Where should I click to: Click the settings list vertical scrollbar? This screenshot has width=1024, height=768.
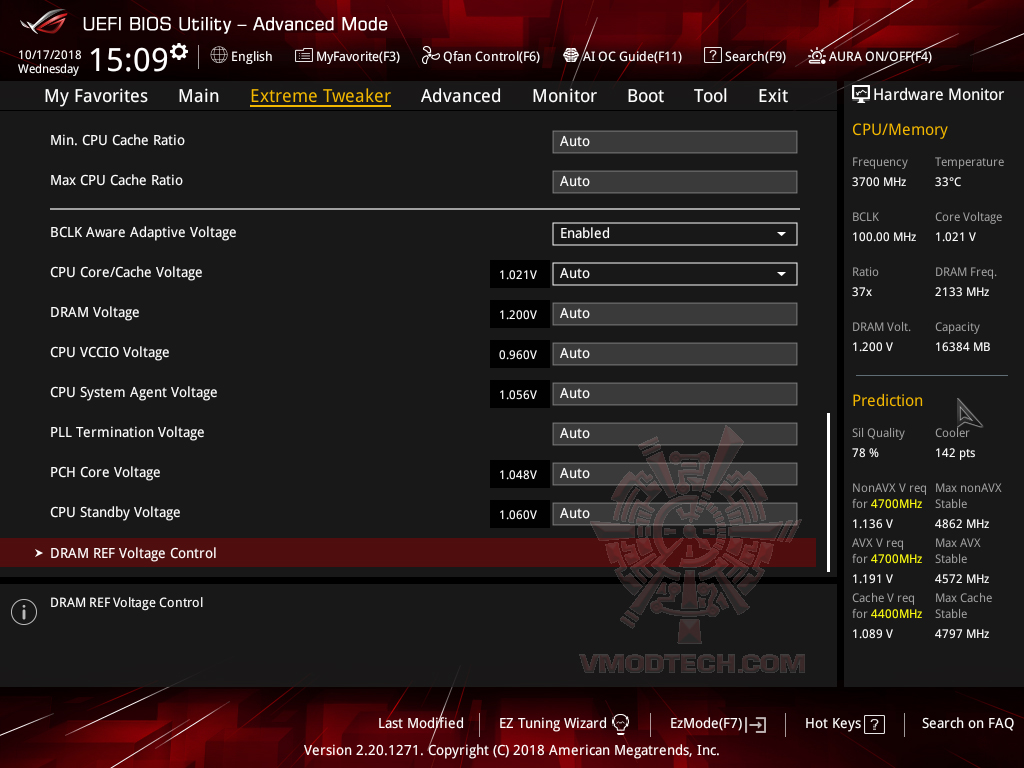(x=829, y=492)
